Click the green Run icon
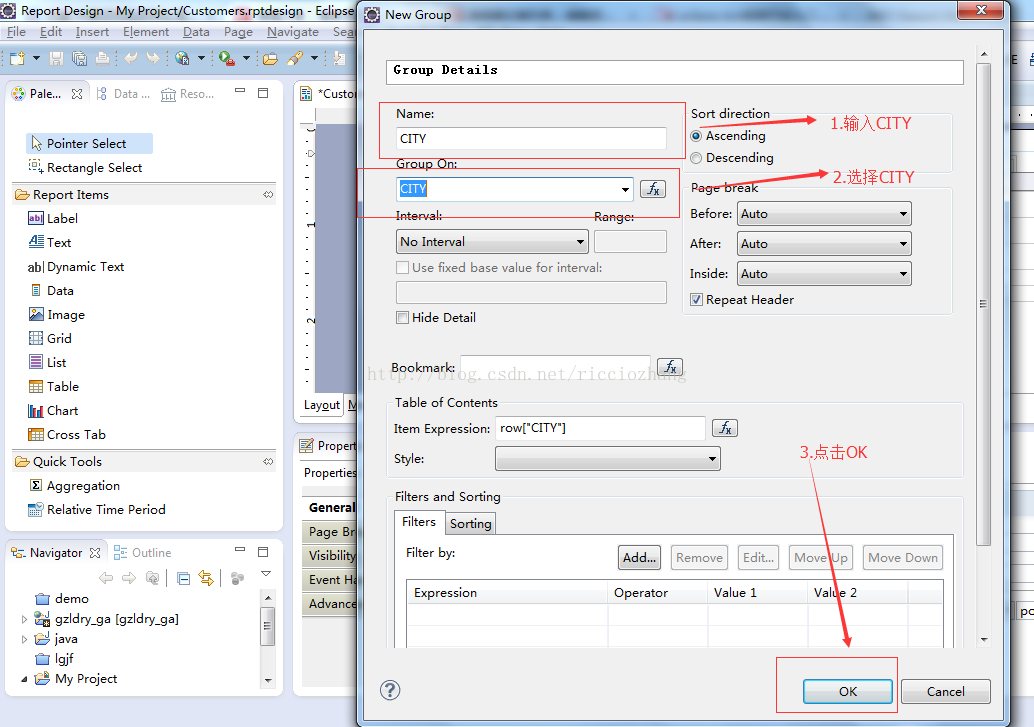This screenshot has height=727, width=1034. tap(227, 59)
